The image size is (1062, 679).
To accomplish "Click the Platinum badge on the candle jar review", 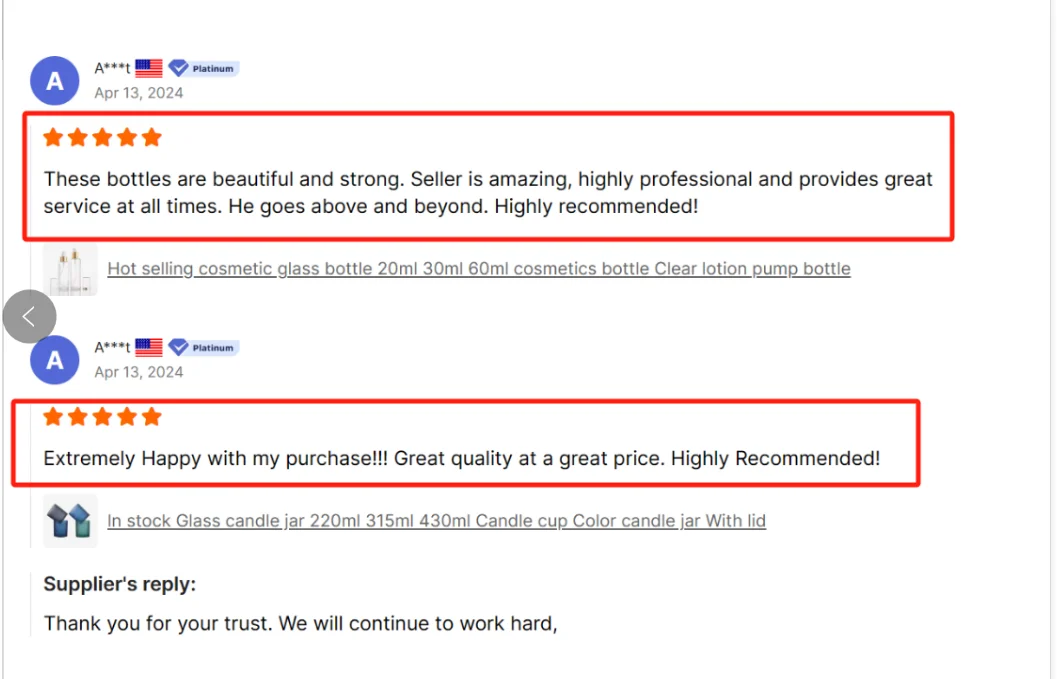I will click(204, 347).
